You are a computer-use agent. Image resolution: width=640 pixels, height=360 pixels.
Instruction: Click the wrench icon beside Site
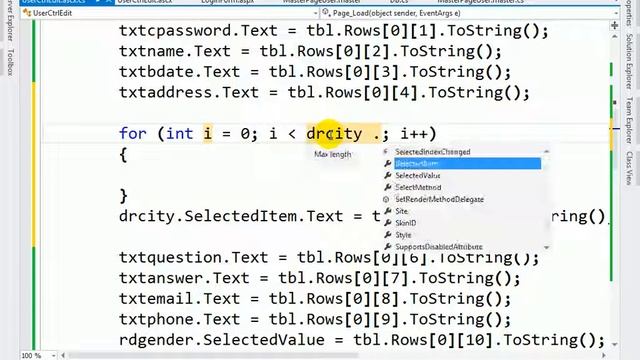coord(387,211)
